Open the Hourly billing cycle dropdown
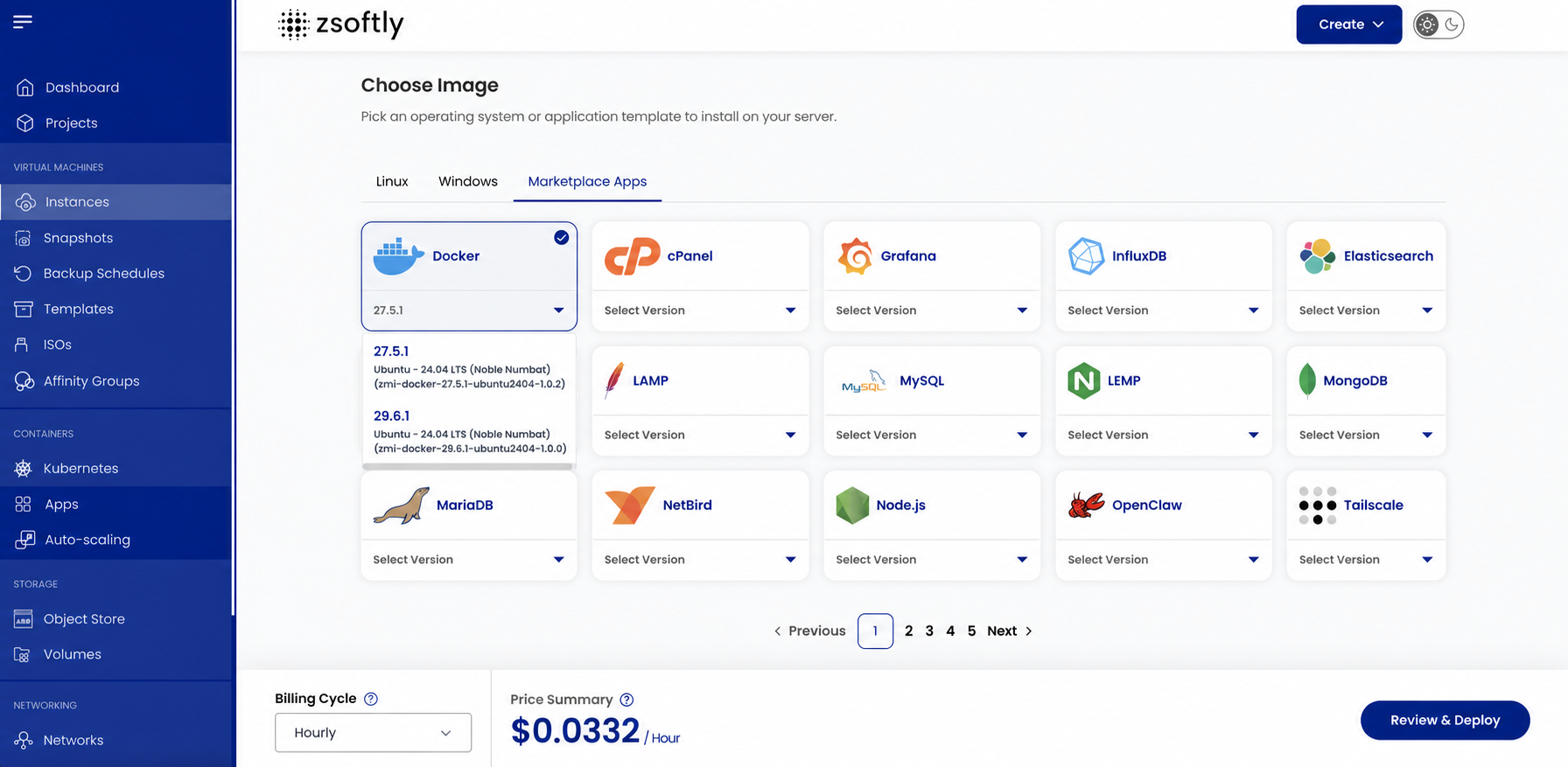Viewport: 1568px width, 767px height. tap(373, 733)
